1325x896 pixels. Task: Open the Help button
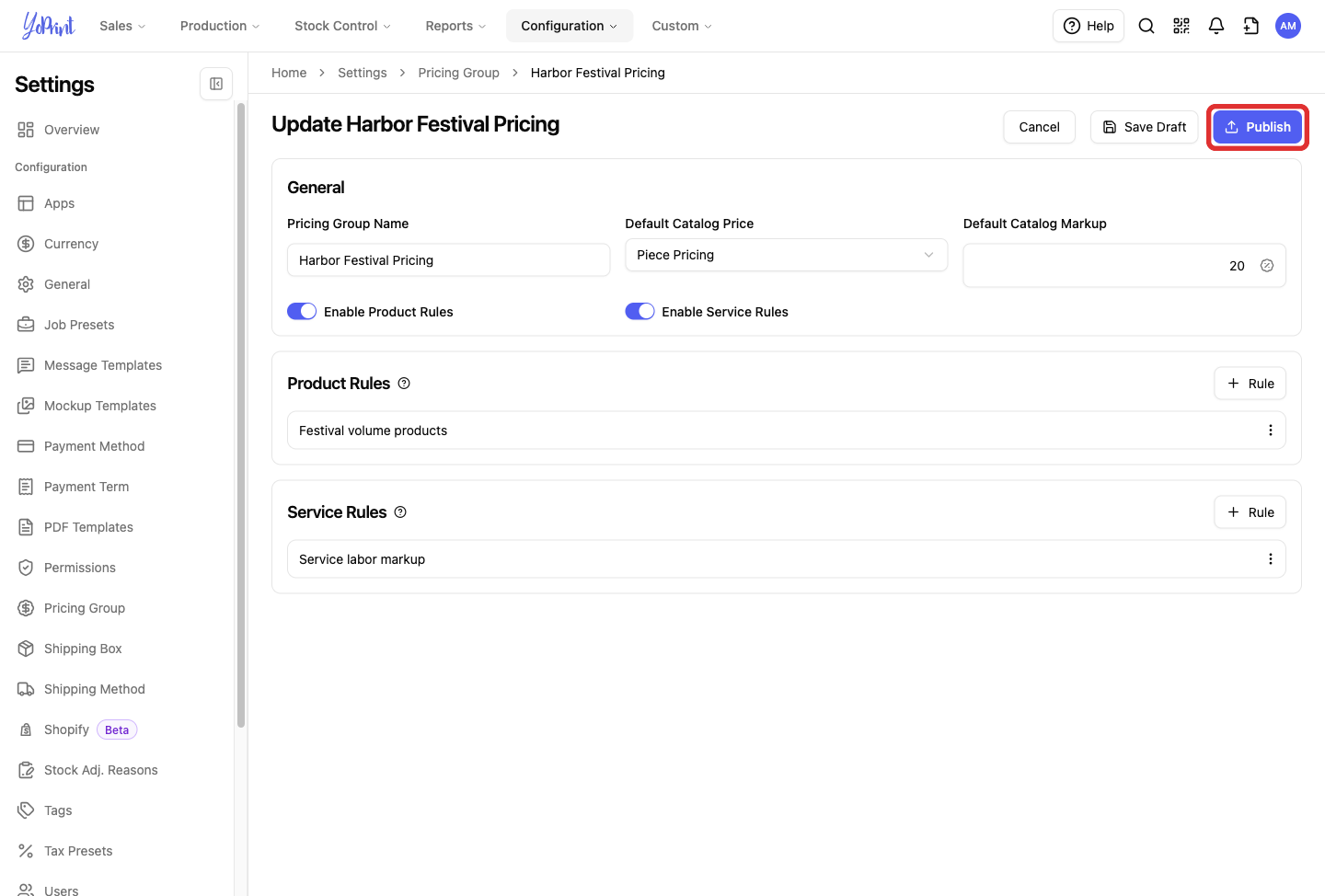pos(1089,26)
